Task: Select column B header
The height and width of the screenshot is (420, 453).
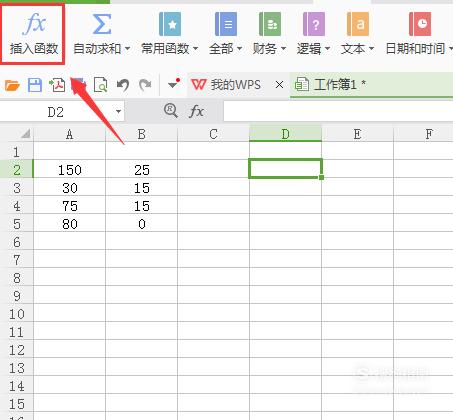Action: tap(141, 134)
